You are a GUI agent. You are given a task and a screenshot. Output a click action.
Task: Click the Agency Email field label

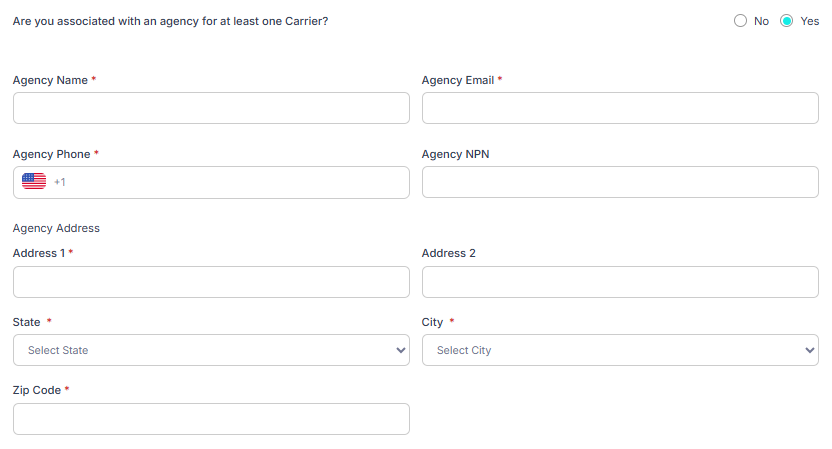coord(458,80)
